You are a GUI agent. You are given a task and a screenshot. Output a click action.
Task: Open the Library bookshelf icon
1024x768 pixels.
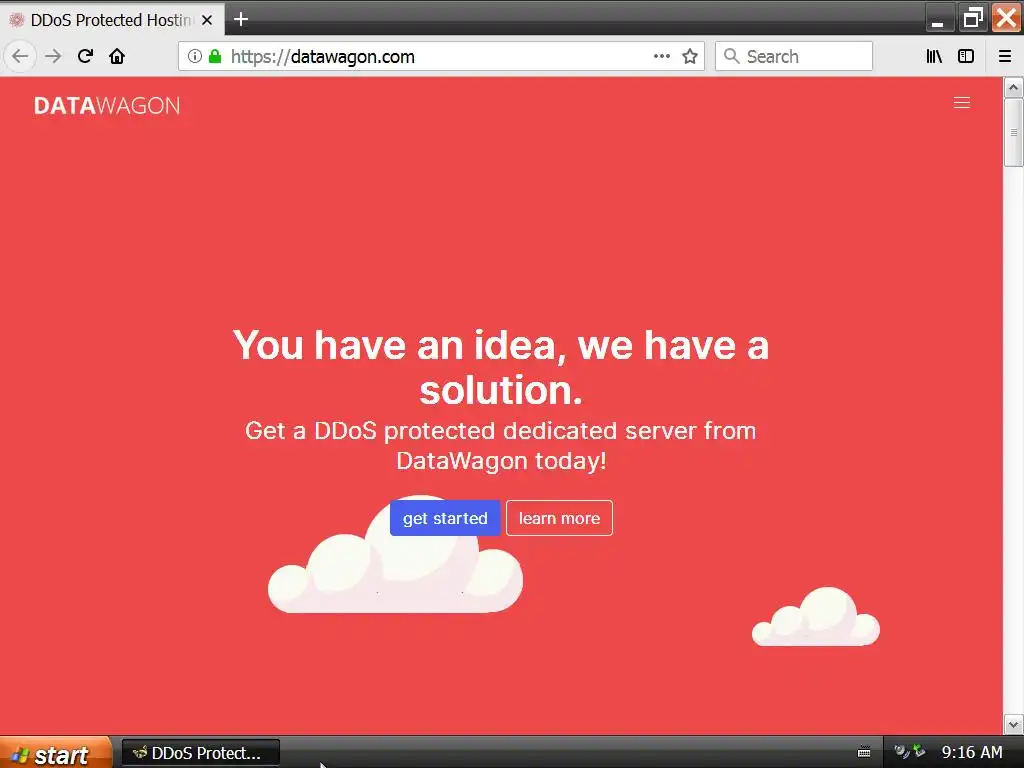click(934, 56)
